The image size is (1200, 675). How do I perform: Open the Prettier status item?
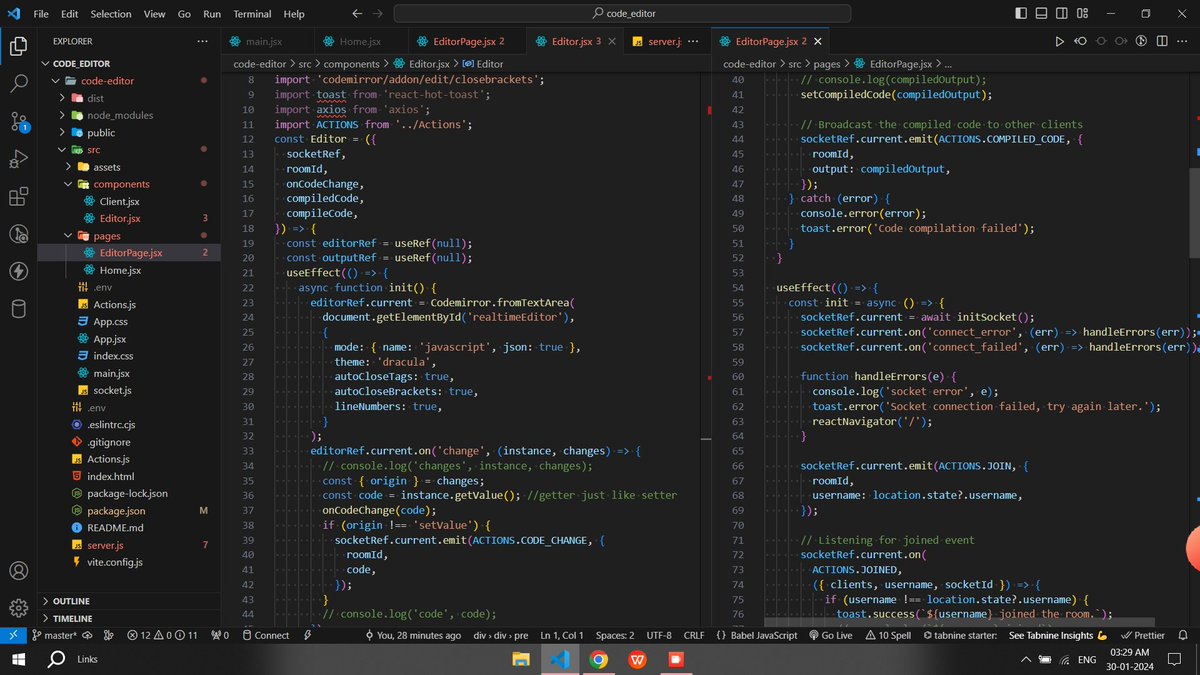pos(1142,635)
